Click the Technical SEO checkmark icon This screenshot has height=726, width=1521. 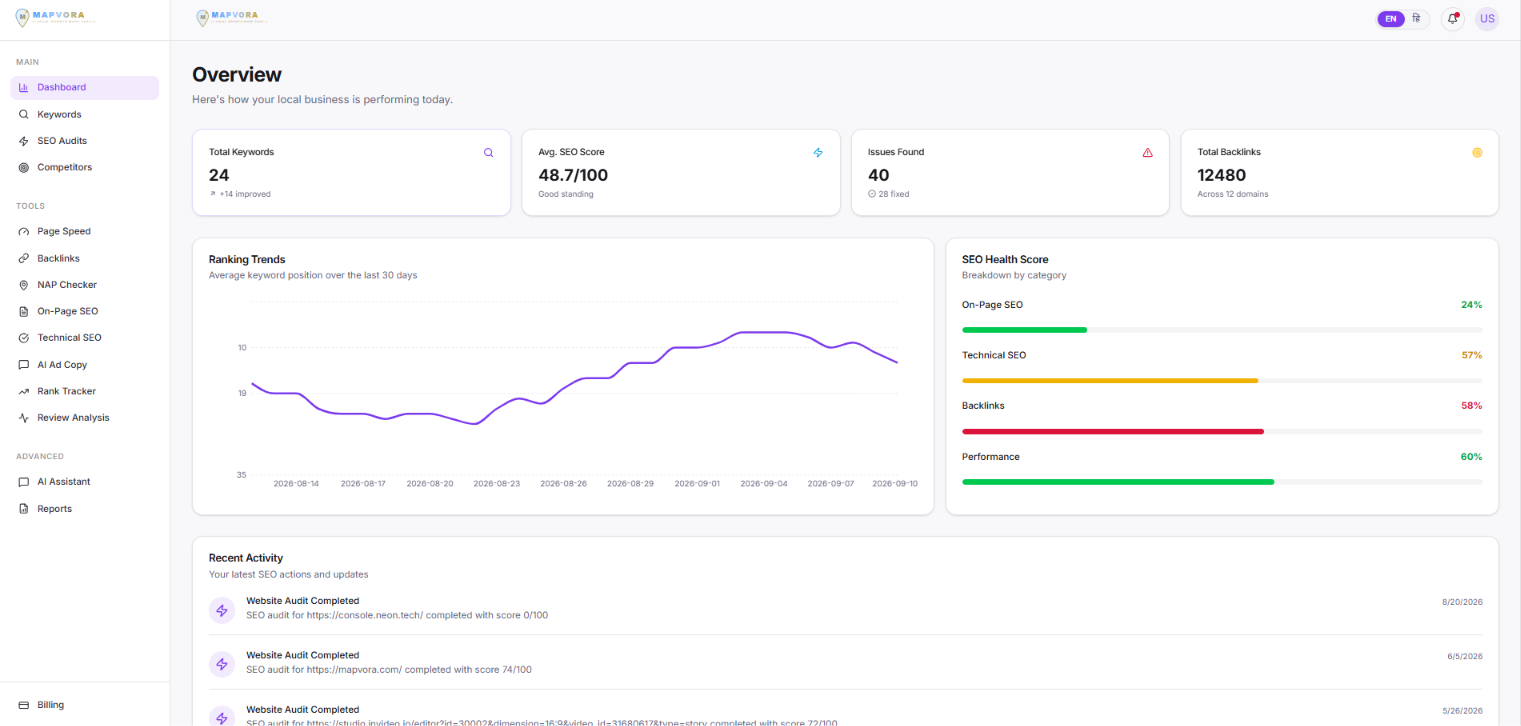(x=24, y=338)
